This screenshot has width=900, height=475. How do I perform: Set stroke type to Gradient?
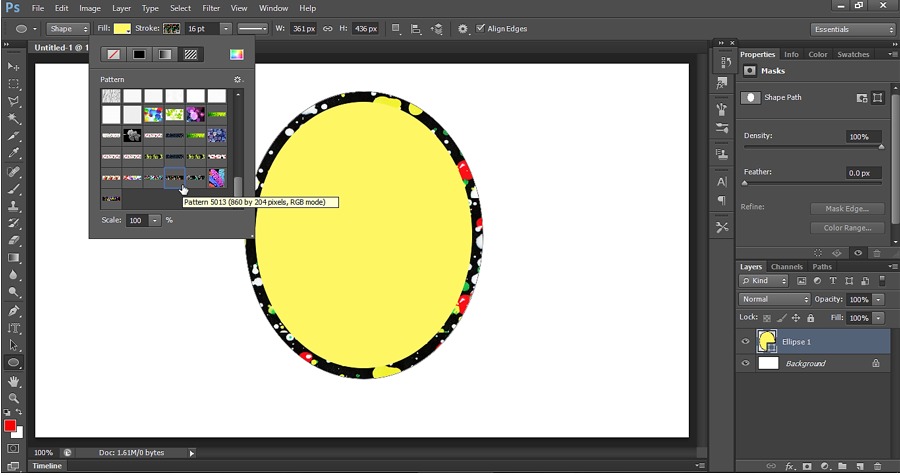click(x=165, y=54)
